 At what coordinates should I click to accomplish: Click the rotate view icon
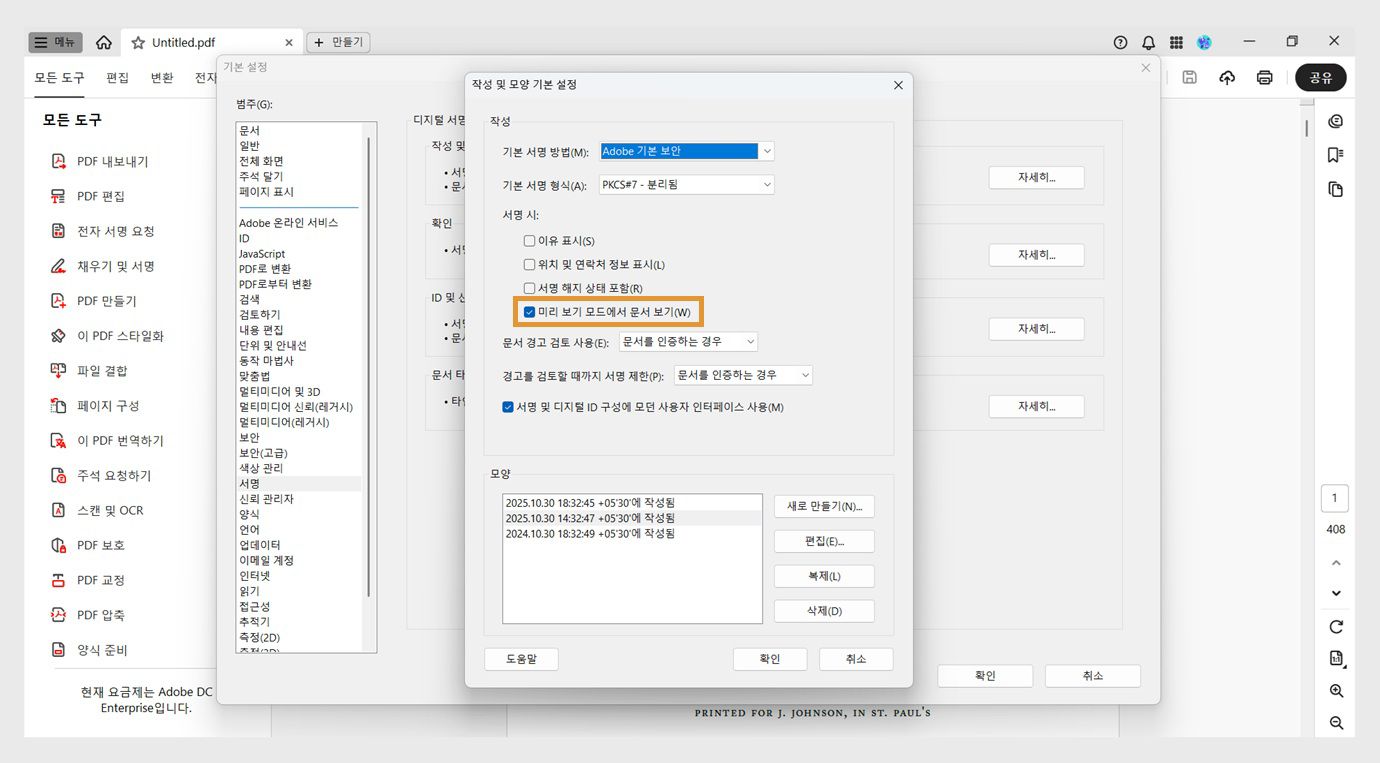point(1336,627)
